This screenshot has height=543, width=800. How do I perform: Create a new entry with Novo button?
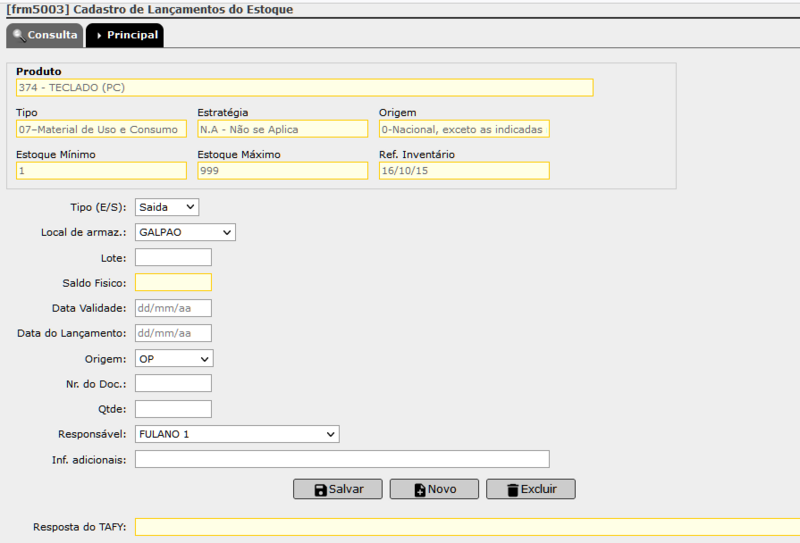tap(434, 489)
